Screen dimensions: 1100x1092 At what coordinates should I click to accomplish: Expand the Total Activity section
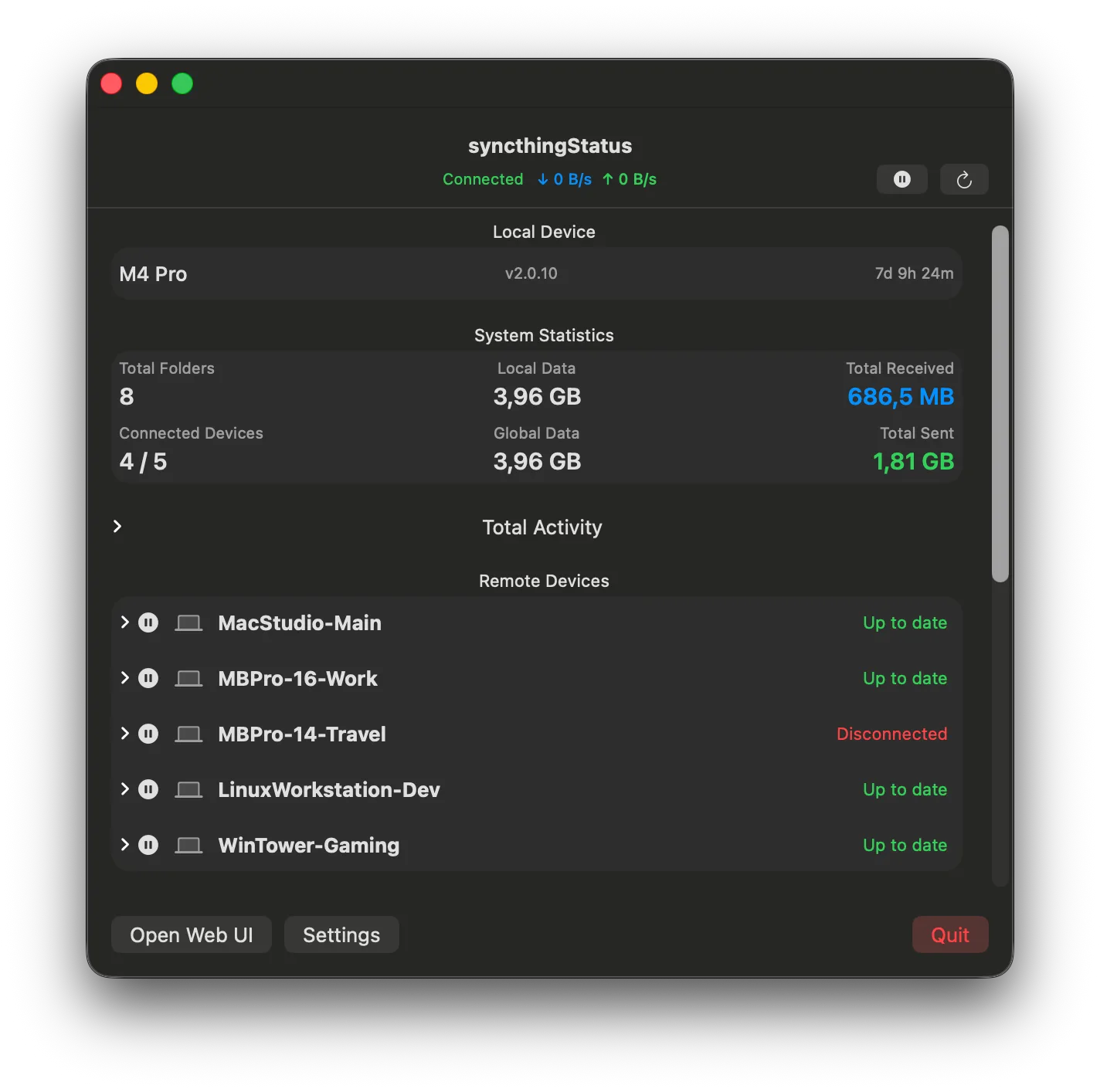click(117, 526)
